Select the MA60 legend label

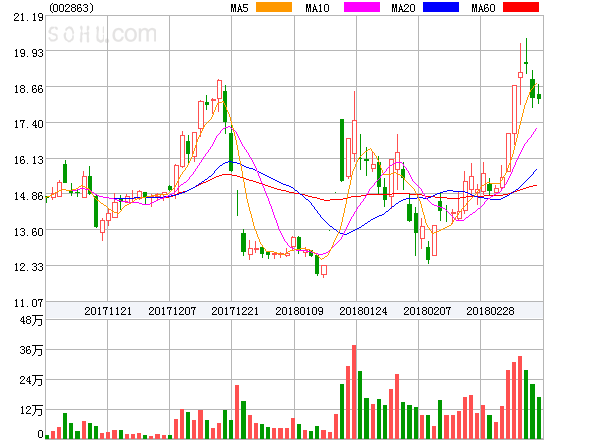click(x=483, y=8)
